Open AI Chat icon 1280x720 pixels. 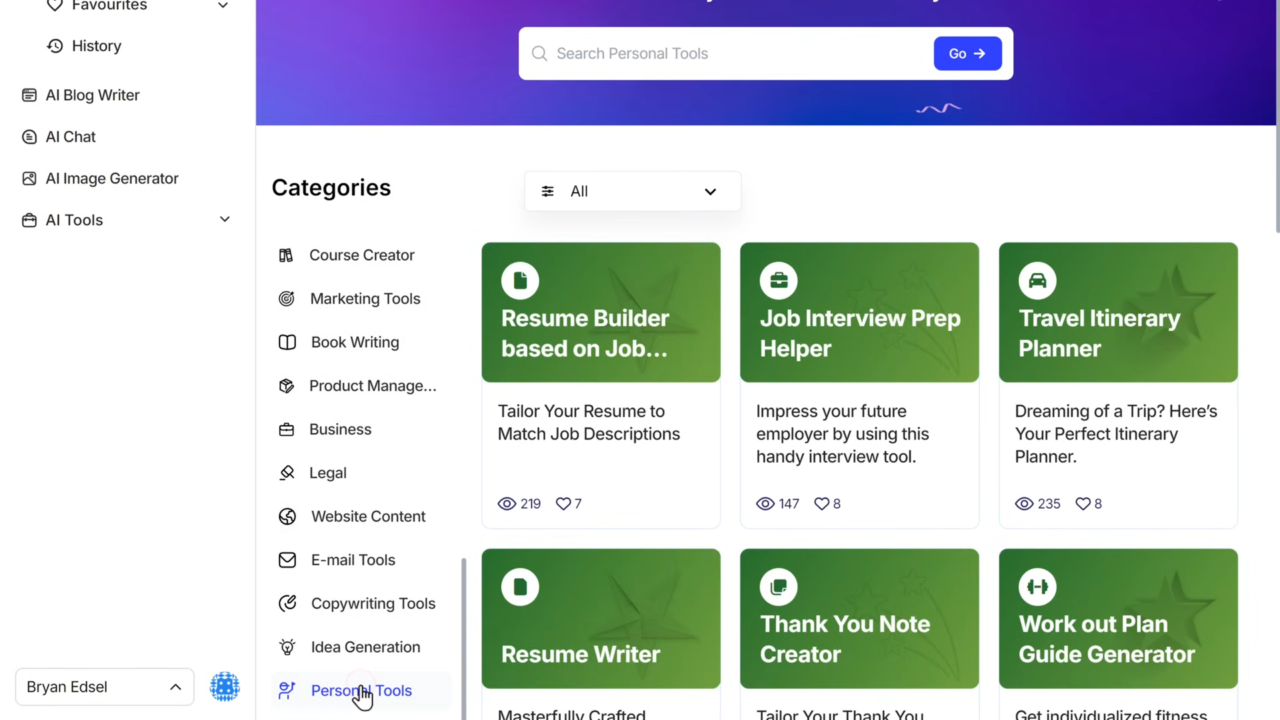tap(29, 137)
